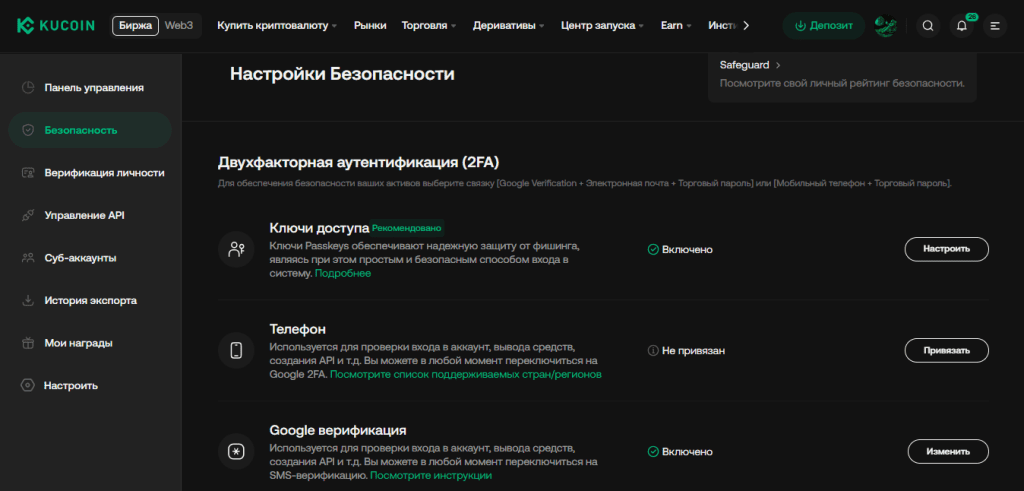Expand the Купить криптовалюту dropdown
Screen dimensions: 1024x491
pyautogui.click(x=277, y=25)
